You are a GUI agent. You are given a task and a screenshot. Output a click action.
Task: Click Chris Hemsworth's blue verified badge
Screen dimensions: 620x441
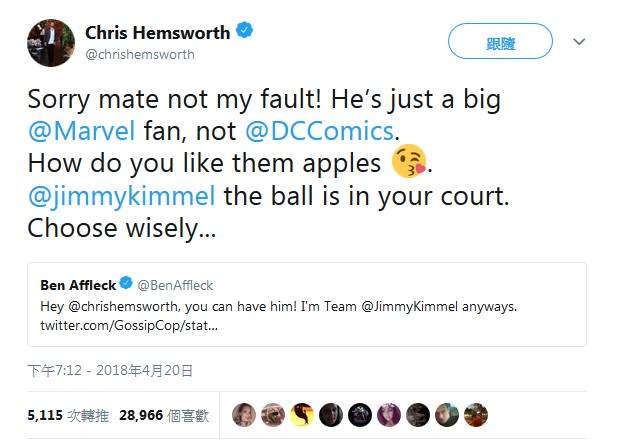(245, 30)
